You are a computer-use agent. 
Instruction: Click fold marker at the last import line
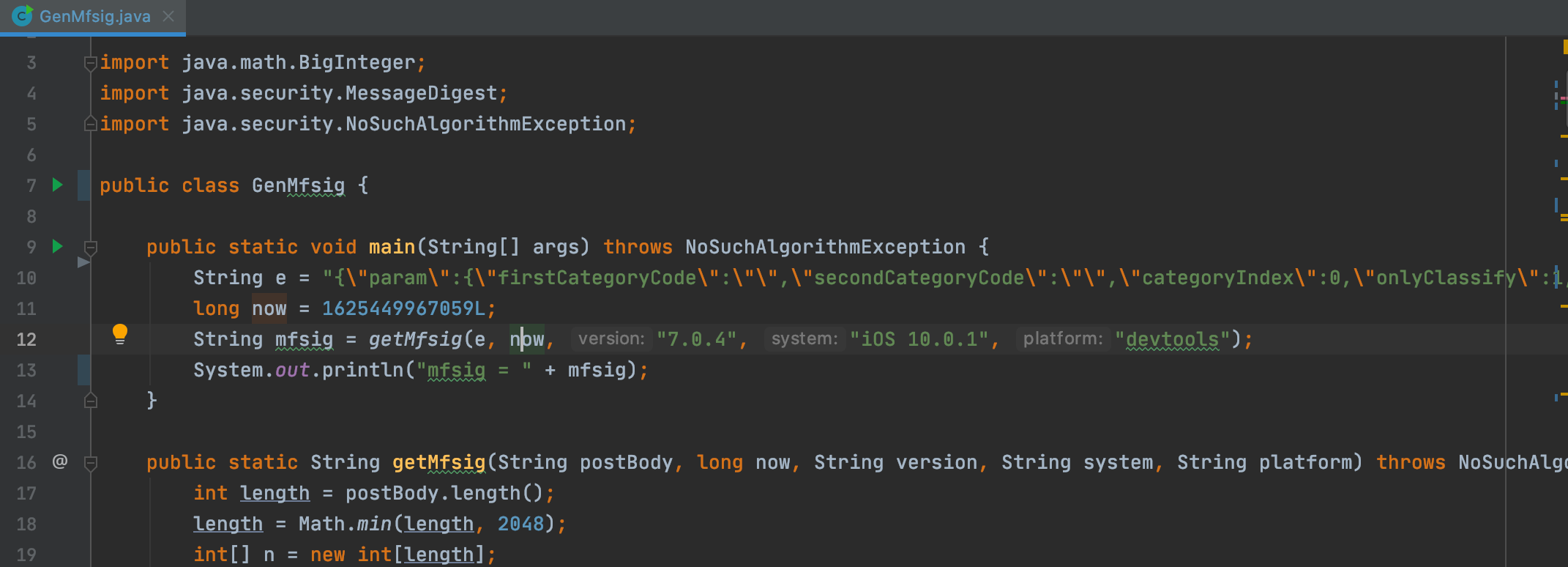[x=91, y=125]
